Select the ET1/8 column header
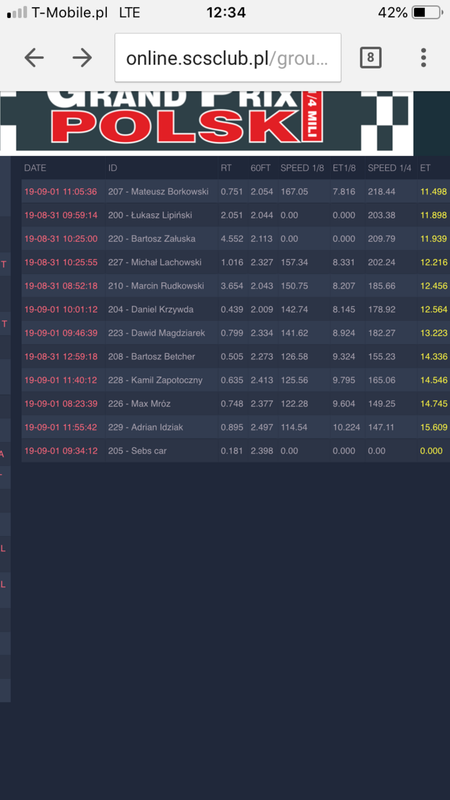The height and width of the screenshot is (800, 450). (344, 168)
